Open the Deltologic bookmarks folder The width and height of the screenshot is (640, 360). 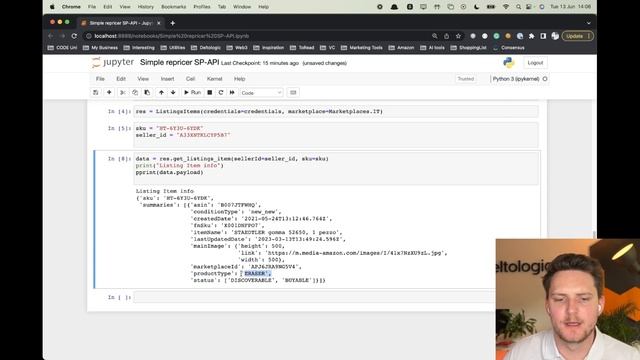[206, 48]
